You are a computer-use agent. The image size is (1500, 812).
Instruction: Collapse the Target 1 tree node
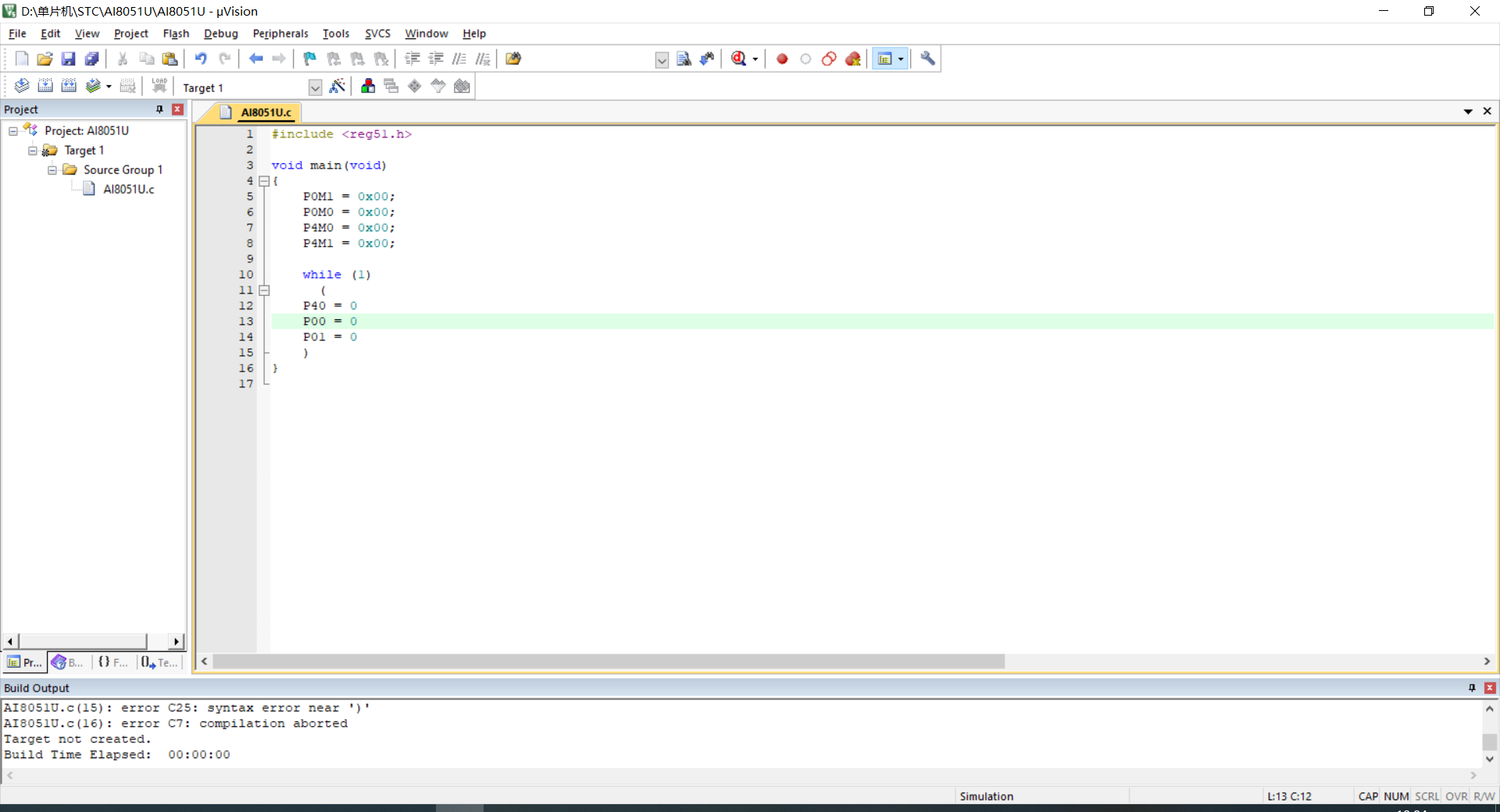pyautogui.click(x=33, y=151)
